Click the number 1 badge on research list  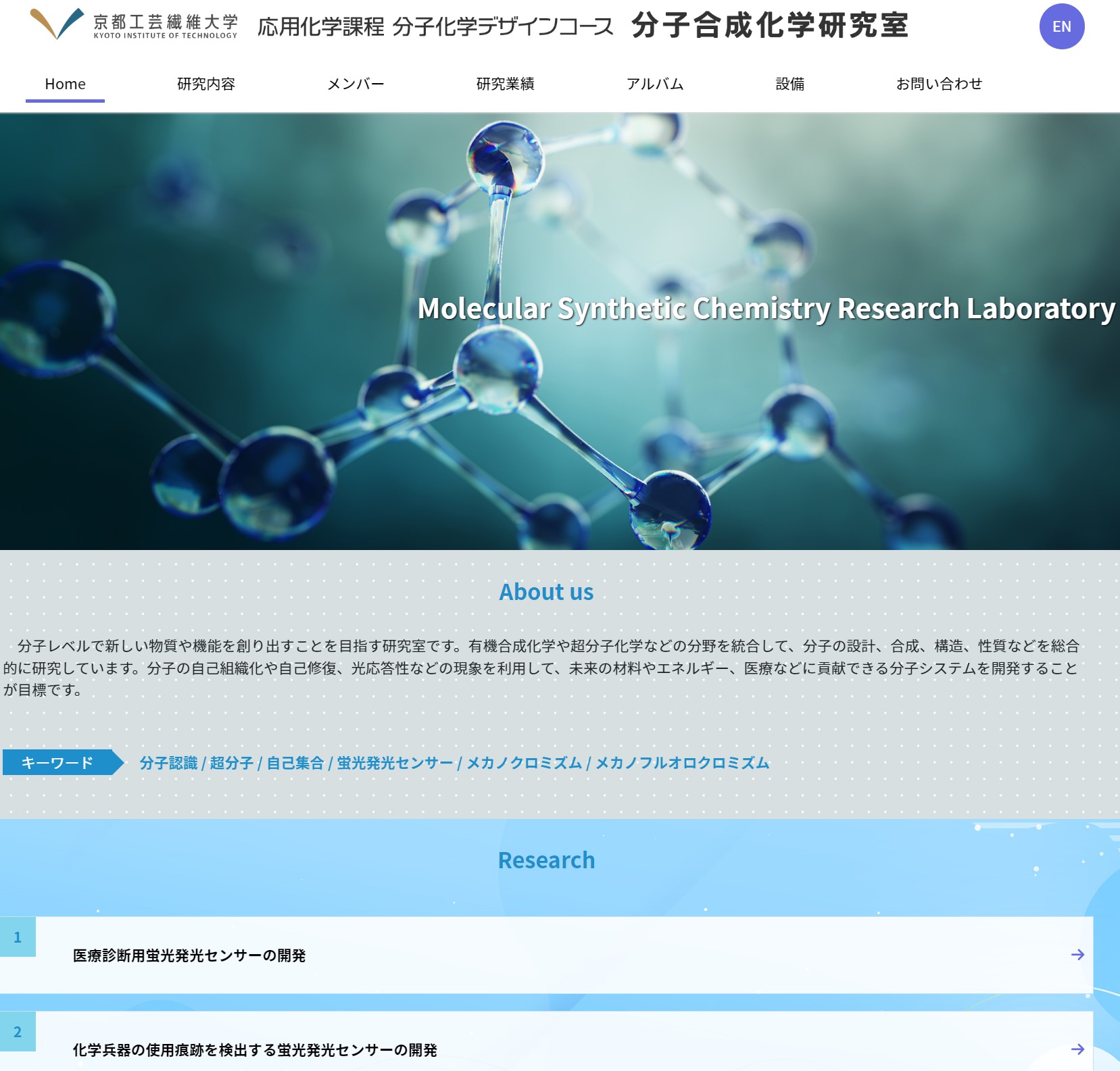[18, 937]
